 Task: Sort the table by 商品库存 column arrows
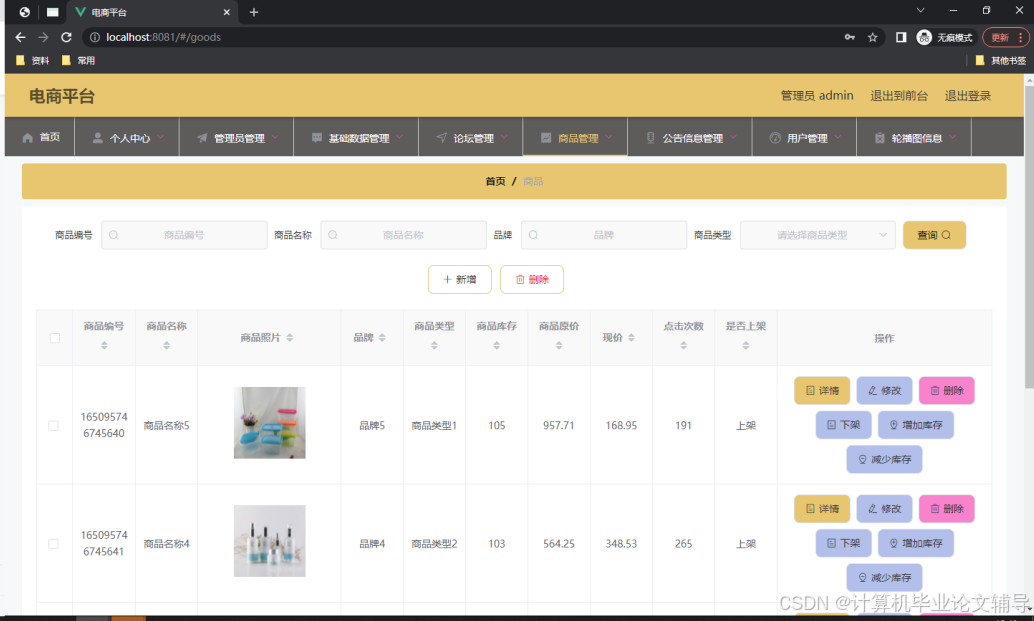pyautogui.click(x=497, y=345)
